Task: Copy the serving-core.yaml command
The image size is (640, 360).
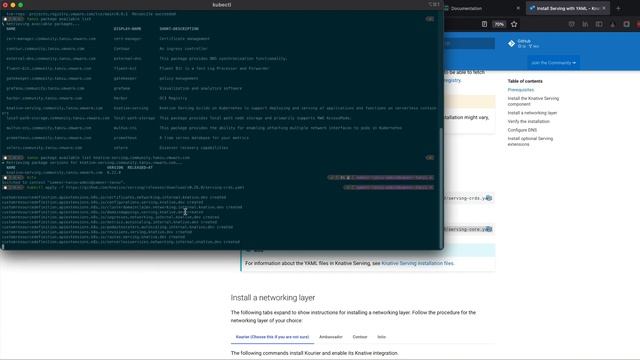Action: tap(489, 229)
